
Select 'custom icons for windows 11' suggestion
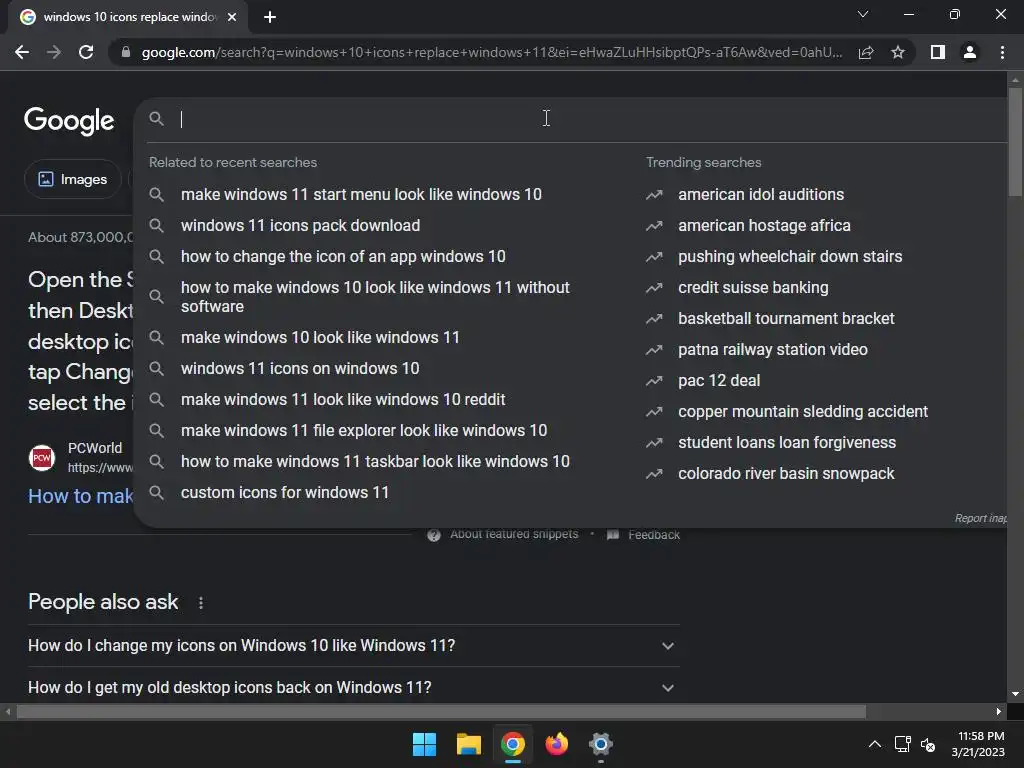285,492
